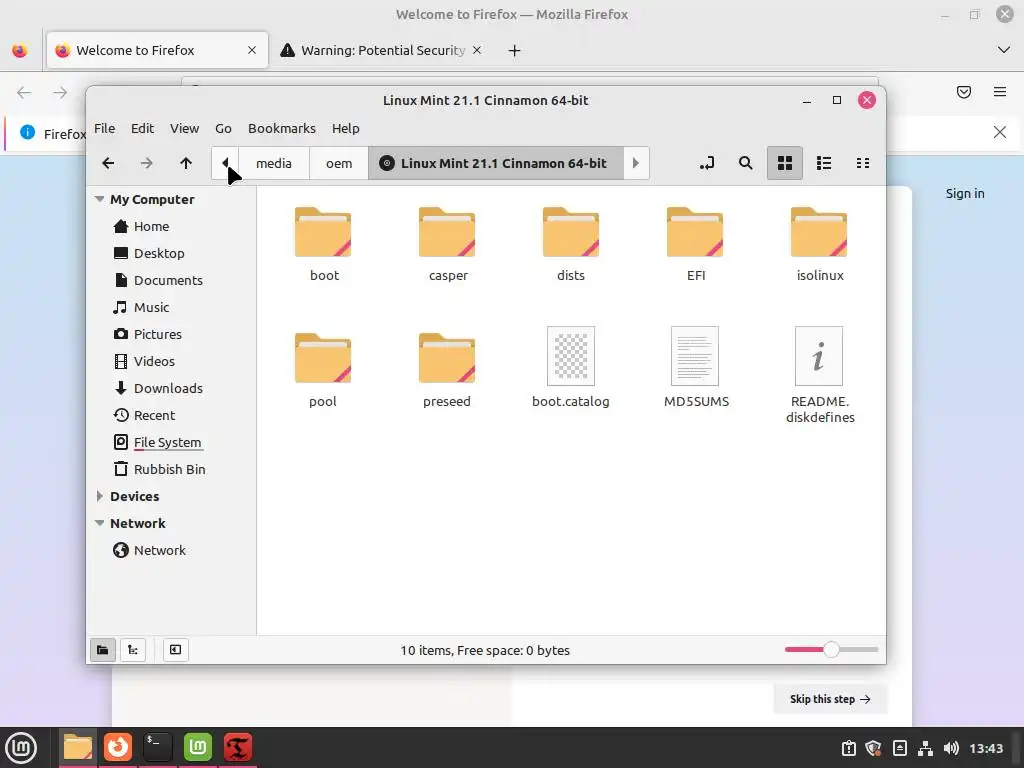1024x768 pixels.
Task: Switch to icon view
Action: [784, 163]
